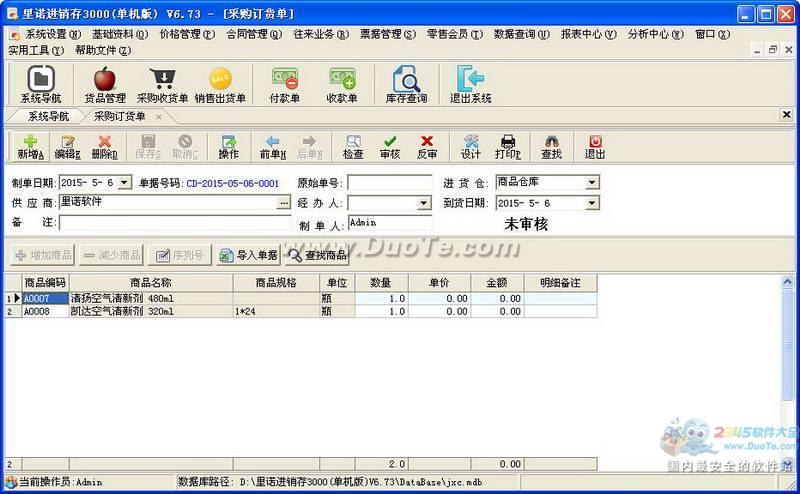The image size is (800, 494).
Task: Click the 供应商 field with 里诺软件
Action: tap(168, 203)
